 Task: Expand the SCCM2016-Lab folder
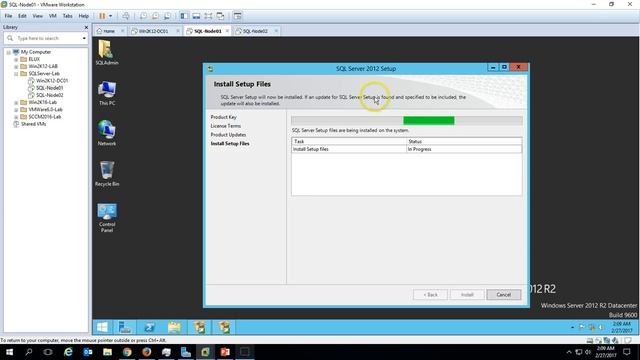pos(16,117)
